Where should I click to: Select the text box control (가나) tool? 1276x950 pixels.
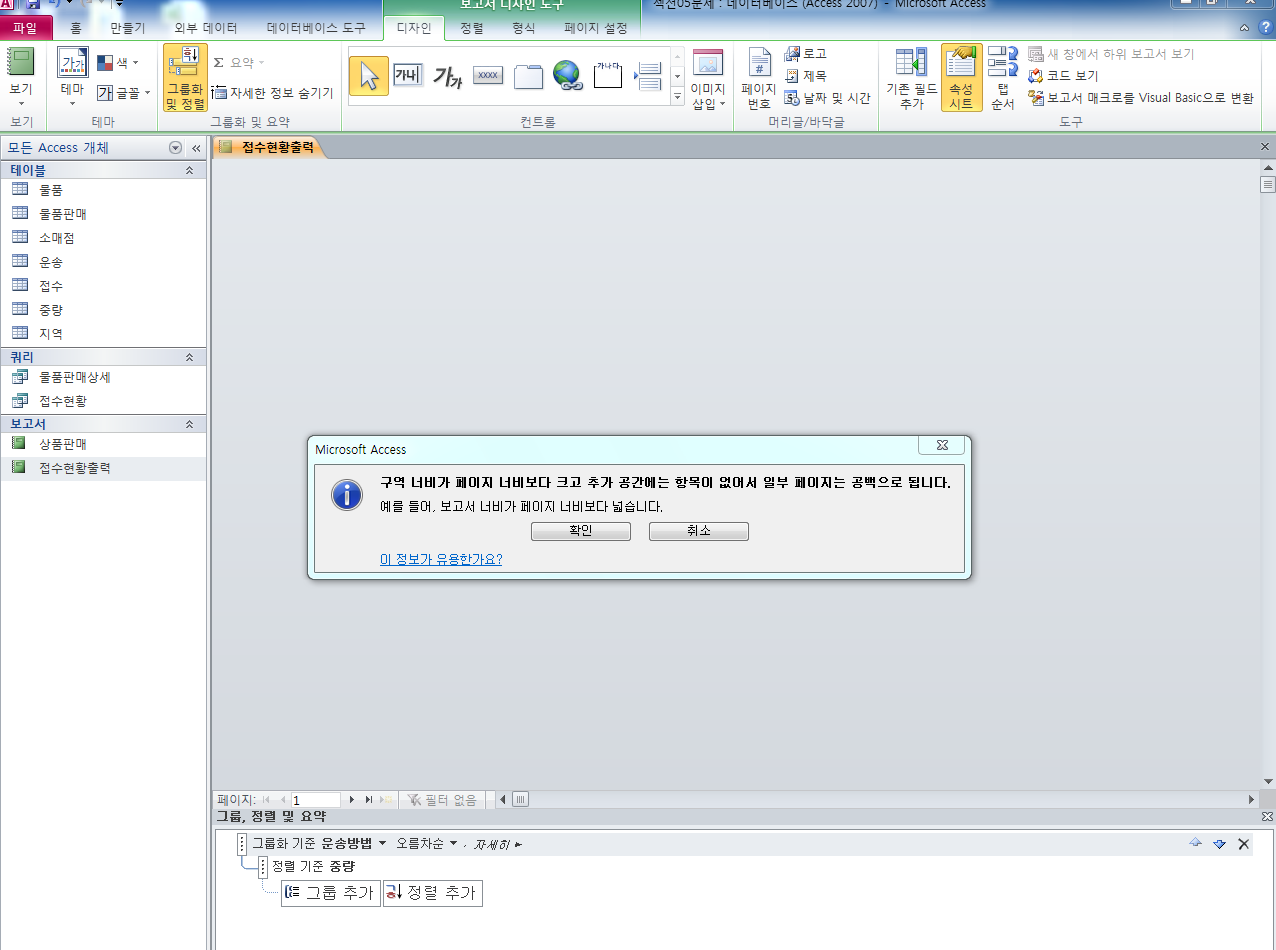(408, 76)
